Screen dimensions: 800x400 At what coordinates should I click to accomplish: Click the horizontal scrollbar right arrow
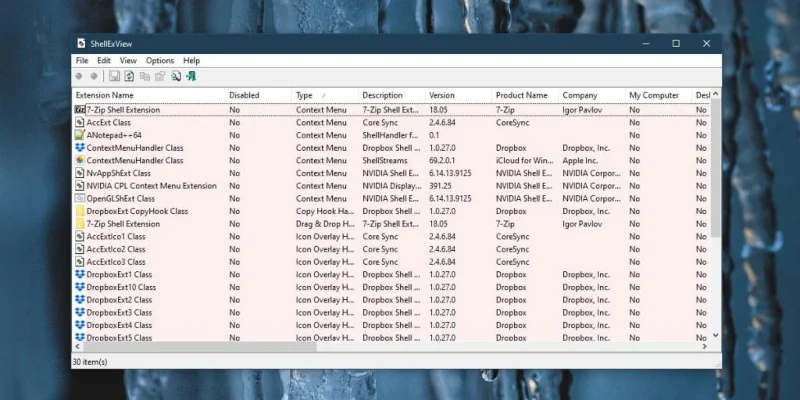click(x=705, y=346)
